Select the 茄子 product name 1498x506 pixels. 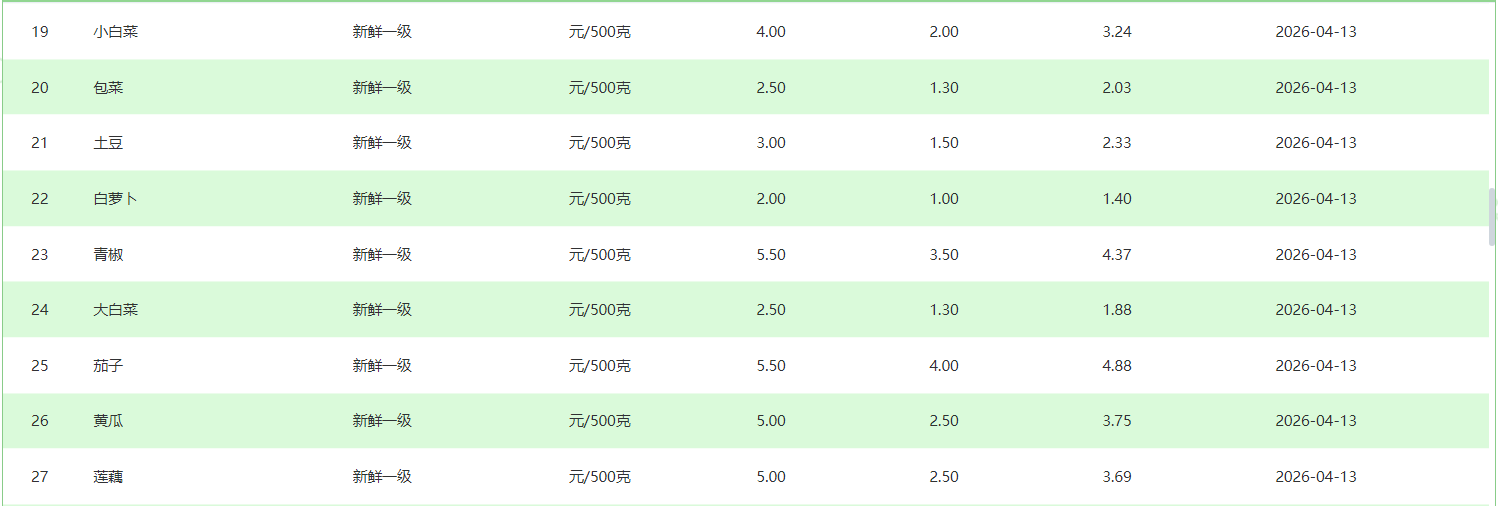108,366
